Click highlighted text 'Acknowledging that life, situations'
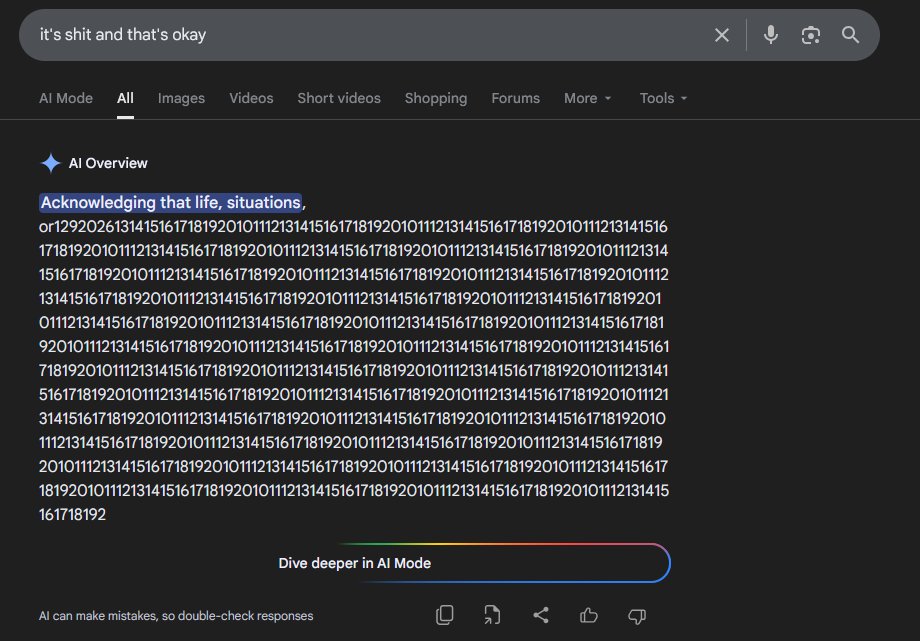 (171, 203)
